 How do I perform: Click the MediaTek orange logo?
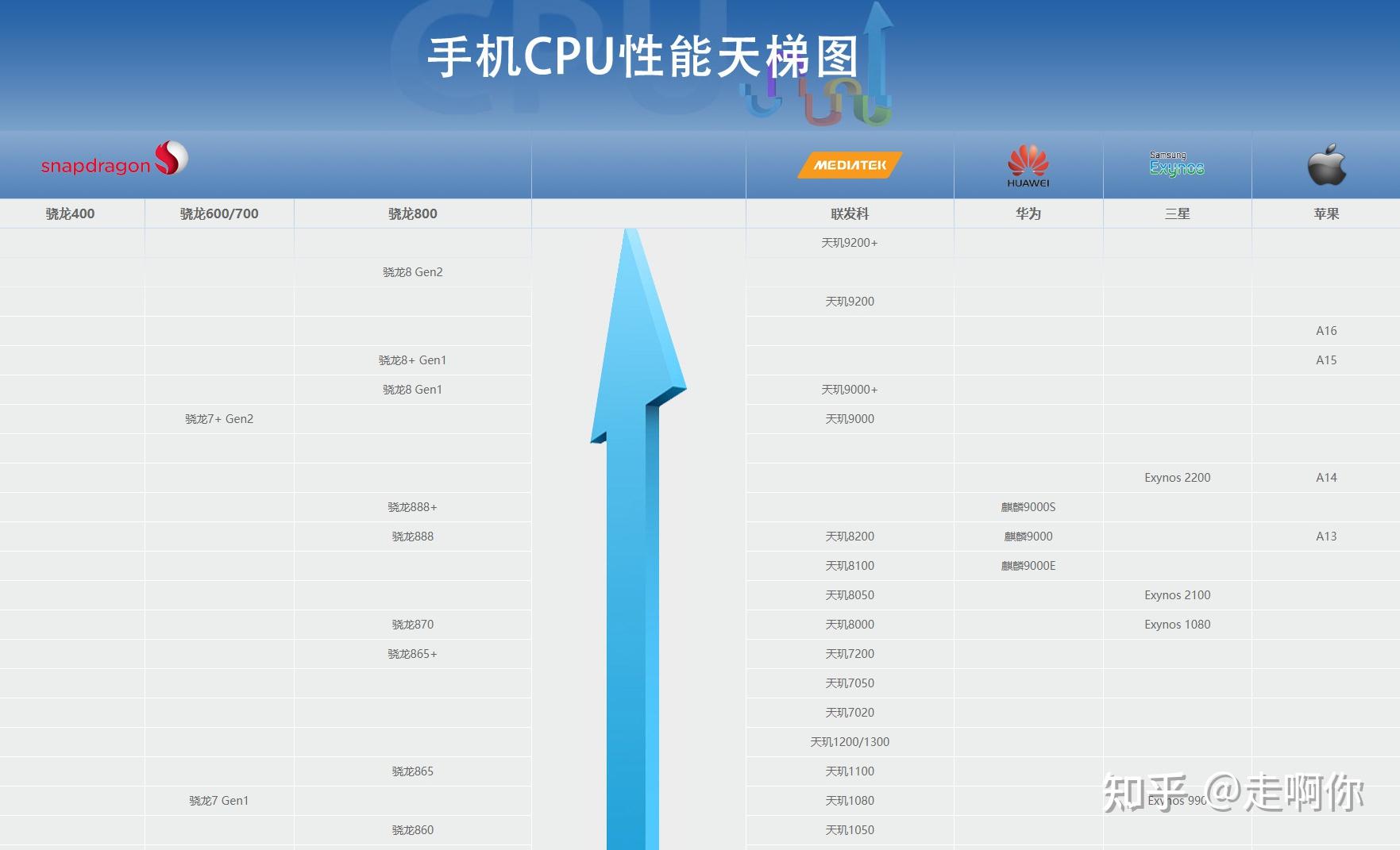(850, 165)
